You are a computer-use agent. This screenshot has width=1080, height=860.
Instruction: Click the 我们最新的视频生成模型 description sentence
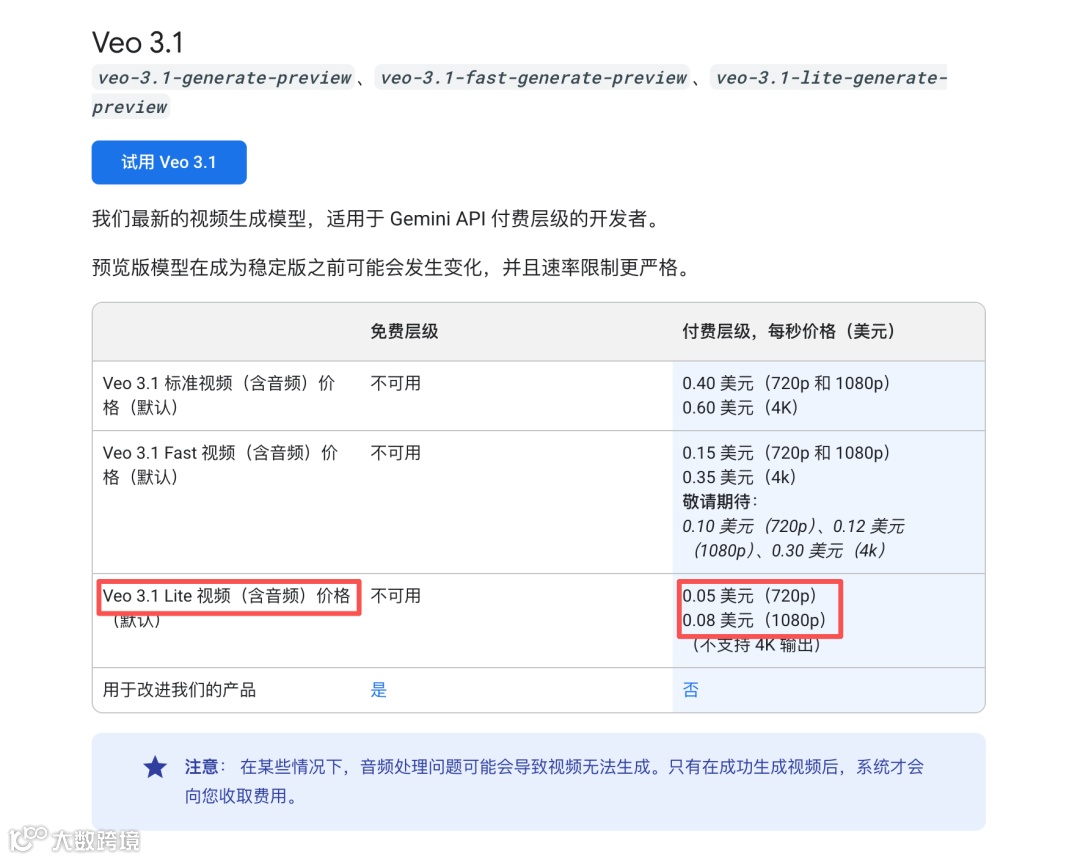pyautogui.click(x=377, y=219)
